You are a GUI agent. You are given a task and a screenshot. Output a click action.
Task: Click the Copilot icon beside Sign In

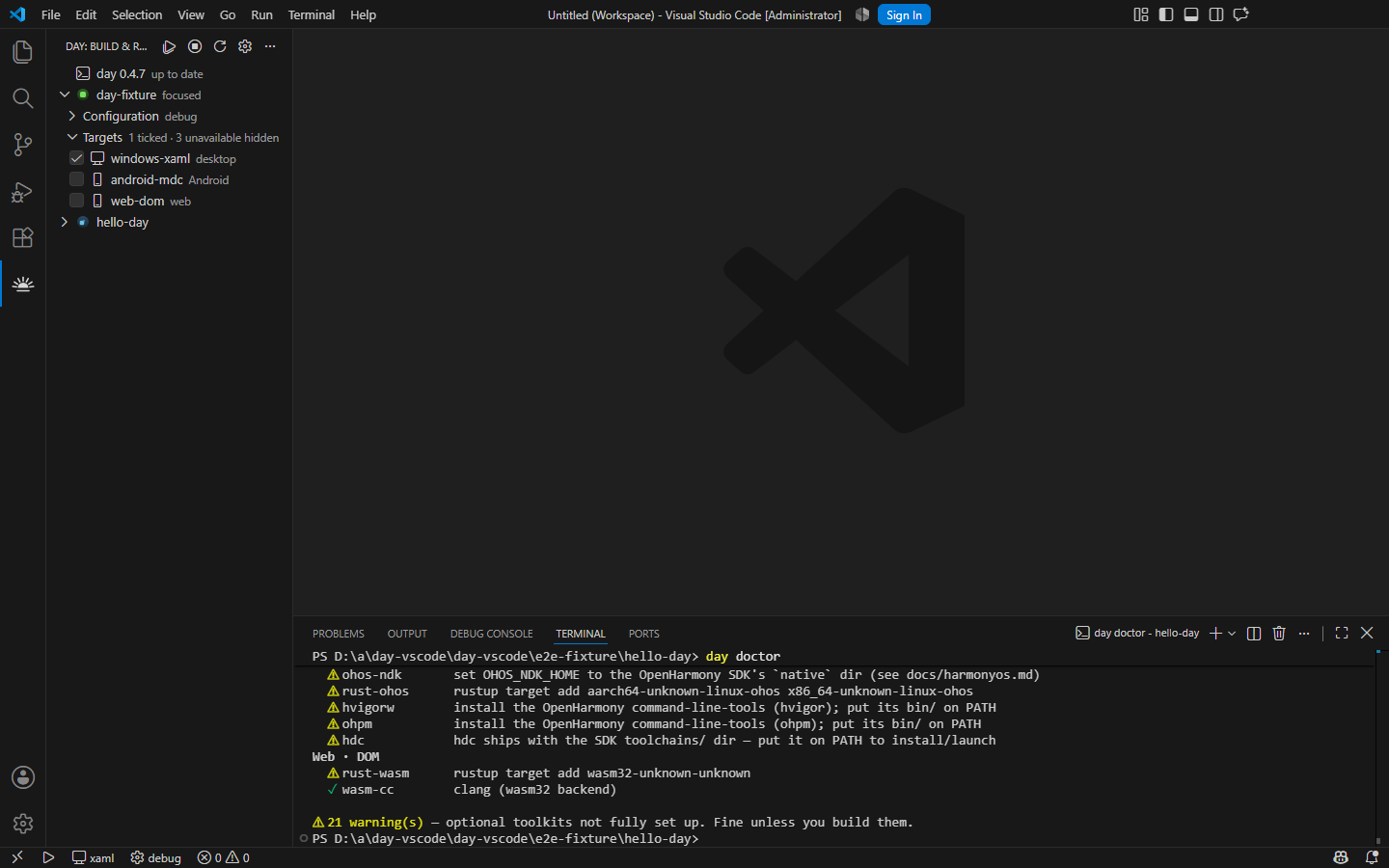click(x=862, y=14)
